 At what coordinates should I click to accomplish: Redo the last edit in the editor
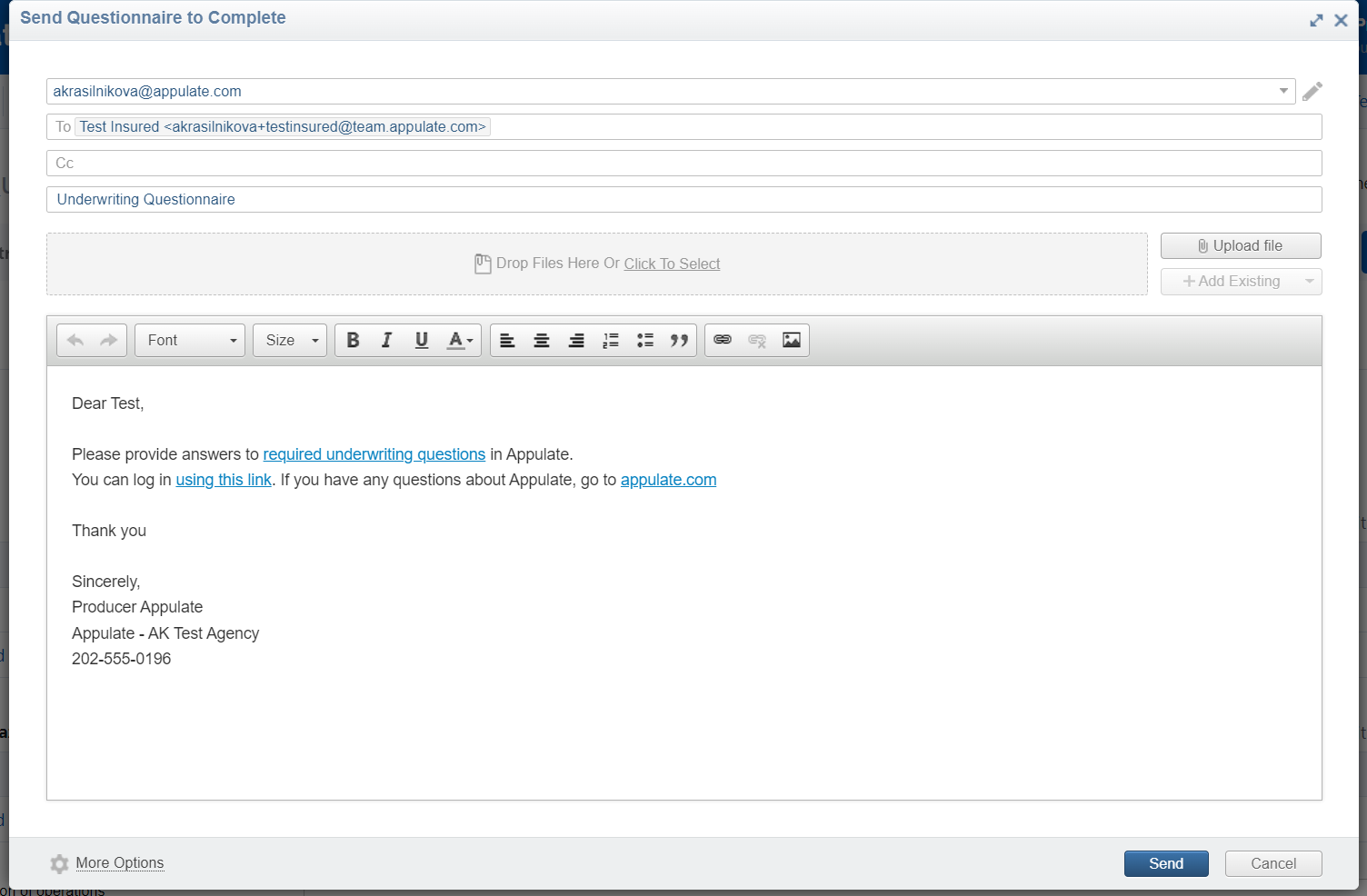(107, 340)
